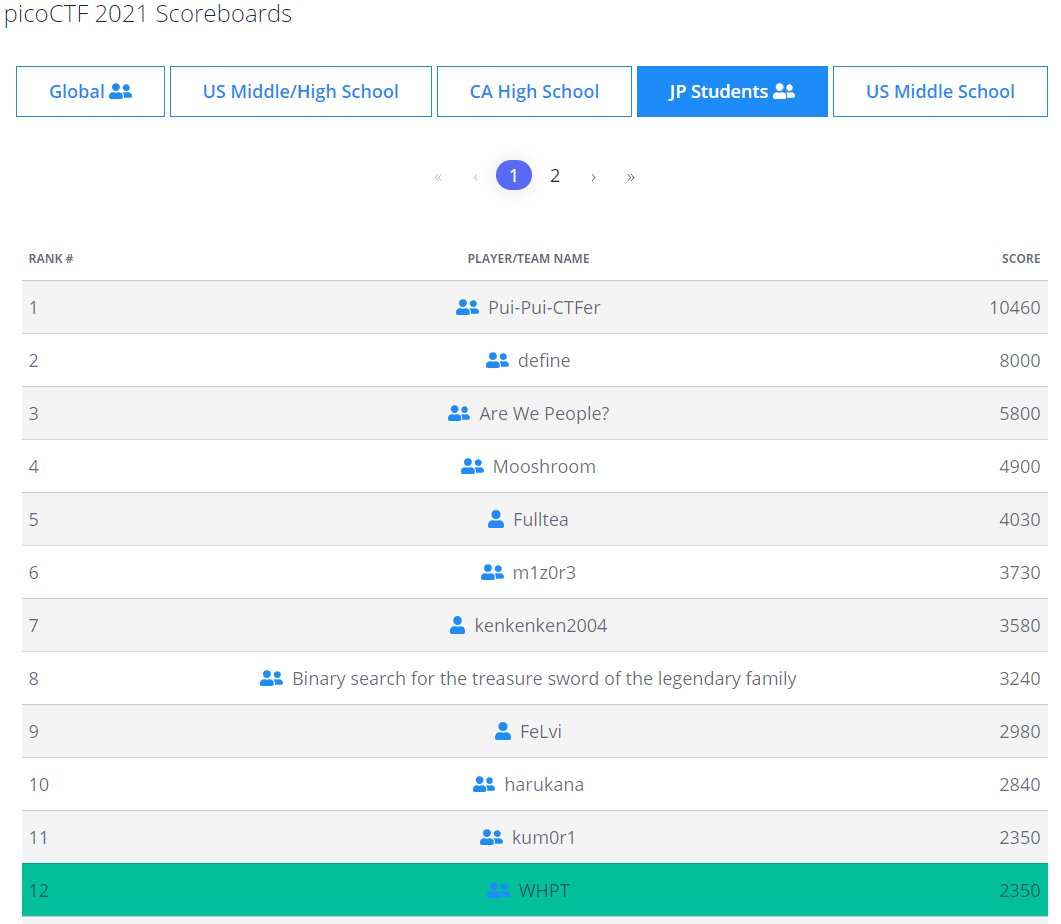Select team name harukana
The width and height of the screenshot is (1061, 924).
(544, 785)
